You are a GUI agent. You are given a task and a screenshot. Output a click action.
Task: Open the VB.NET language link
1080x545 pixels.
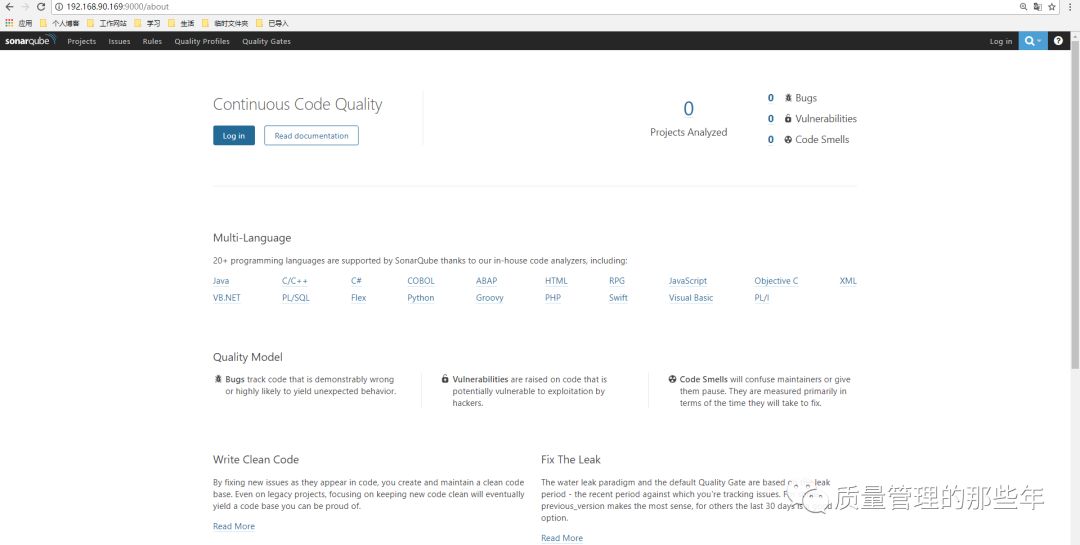point(227,298)
